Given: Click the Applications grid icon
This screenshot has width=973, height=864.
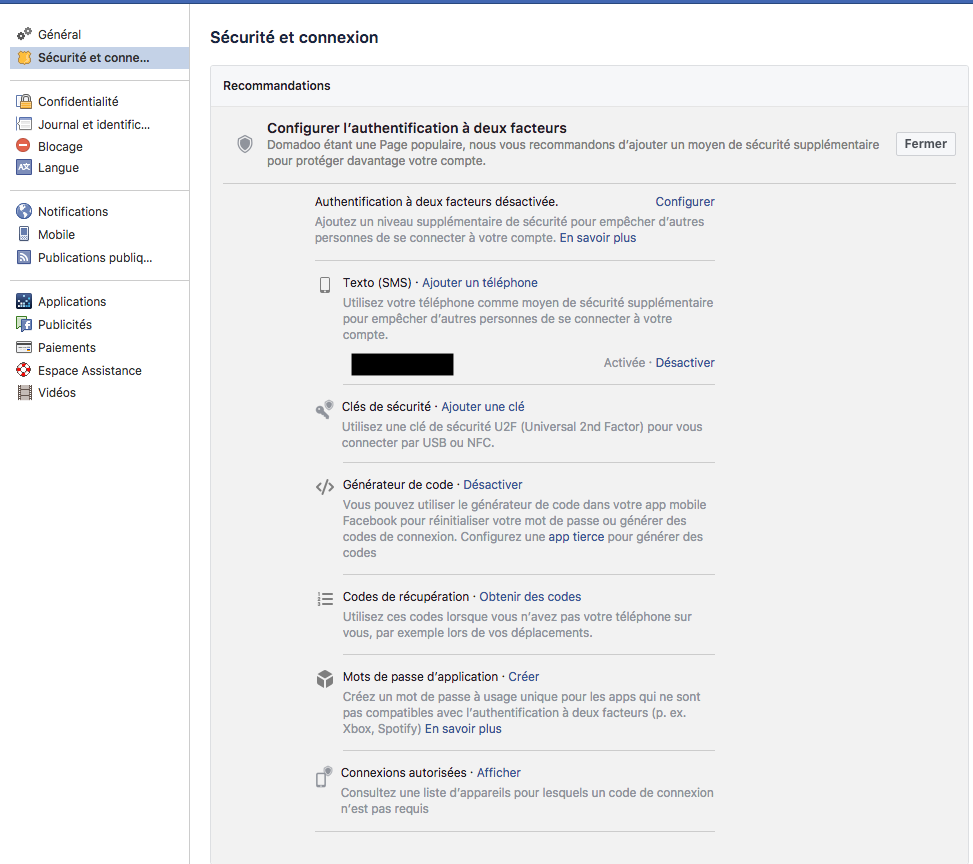Looking at the screenshot, I should (24, 301).
